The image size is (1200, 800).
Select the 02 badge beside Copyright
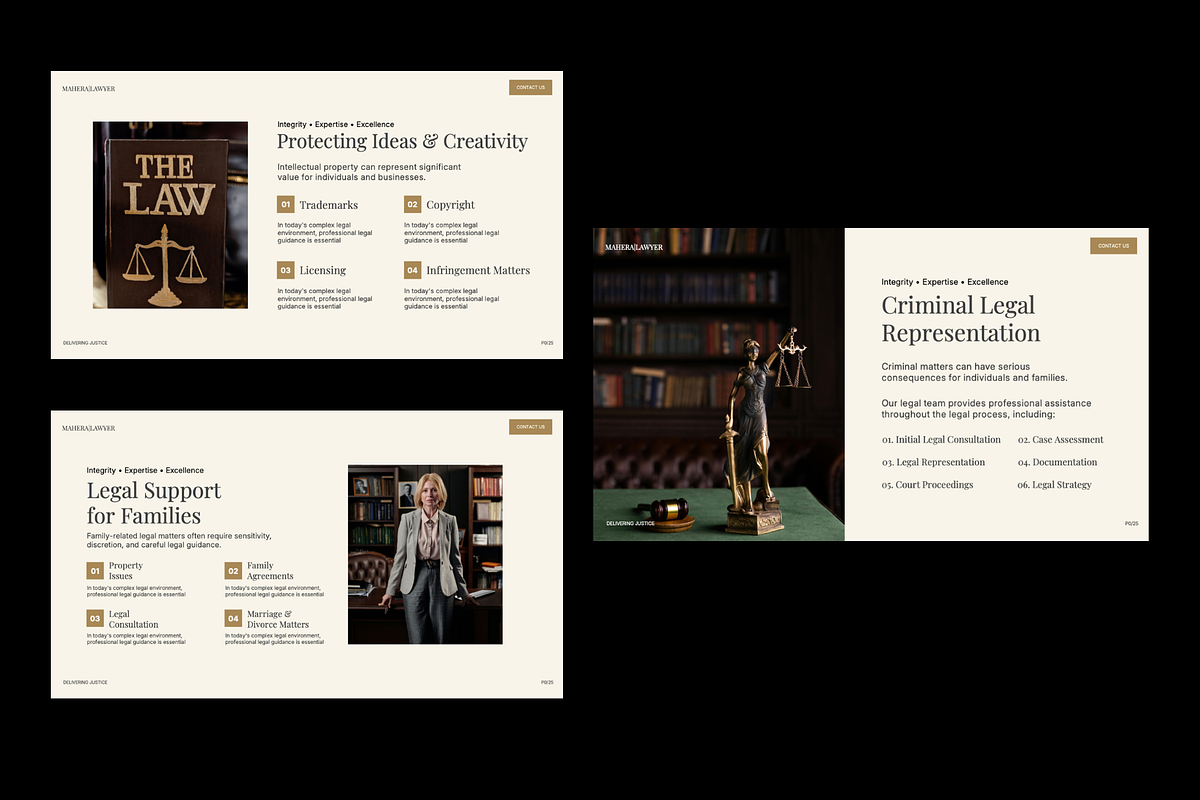pos(413,204)
